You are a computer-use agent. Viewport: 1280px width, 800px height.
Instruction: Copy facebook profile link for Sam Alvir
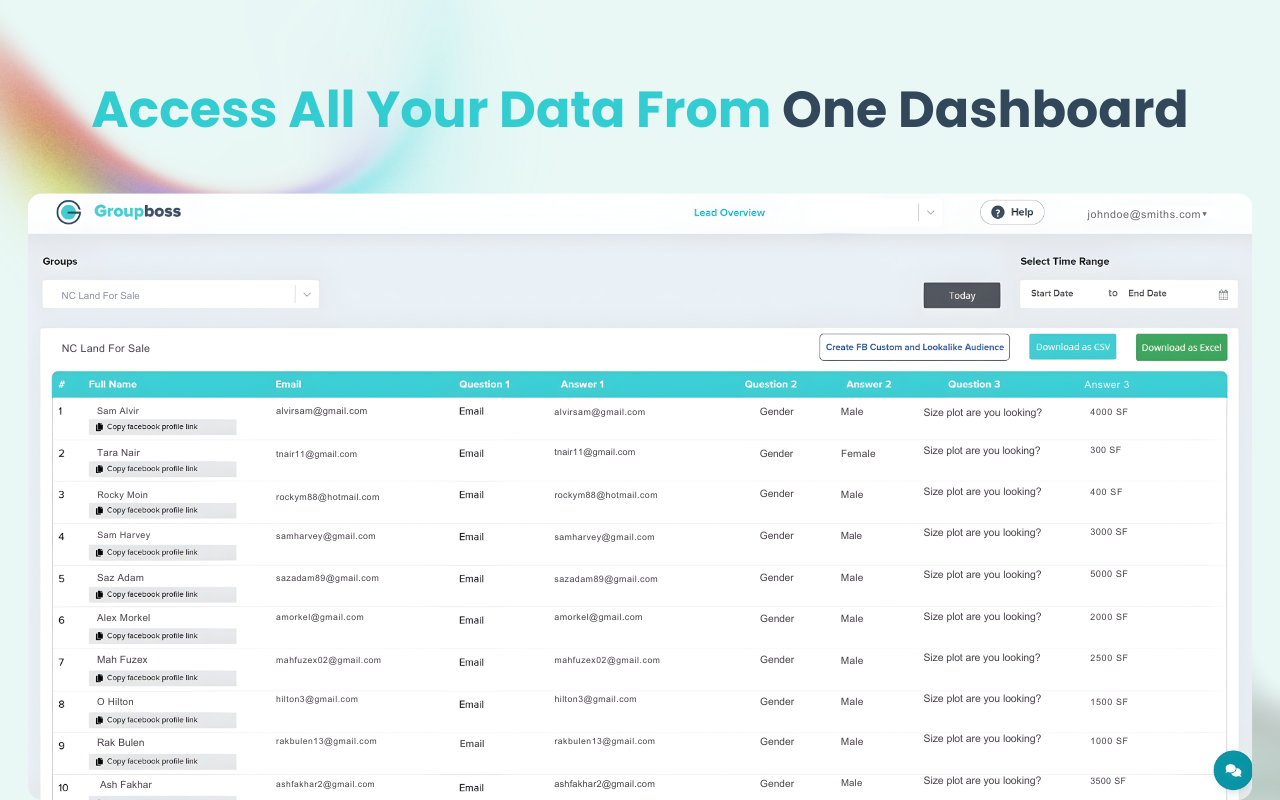pyautogui.click(x=162, y=427)
